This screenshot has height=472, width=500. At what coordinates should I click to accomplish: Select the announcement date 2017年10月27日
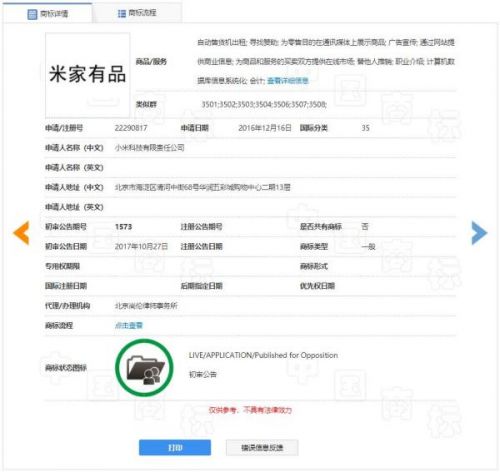(x=141, y=247)
